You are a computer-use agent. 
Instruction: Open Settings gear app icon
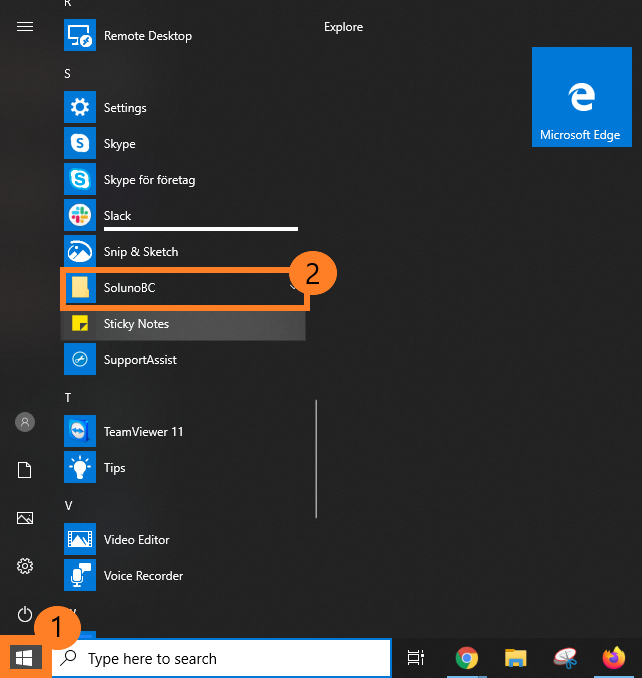tap(80, 107)
